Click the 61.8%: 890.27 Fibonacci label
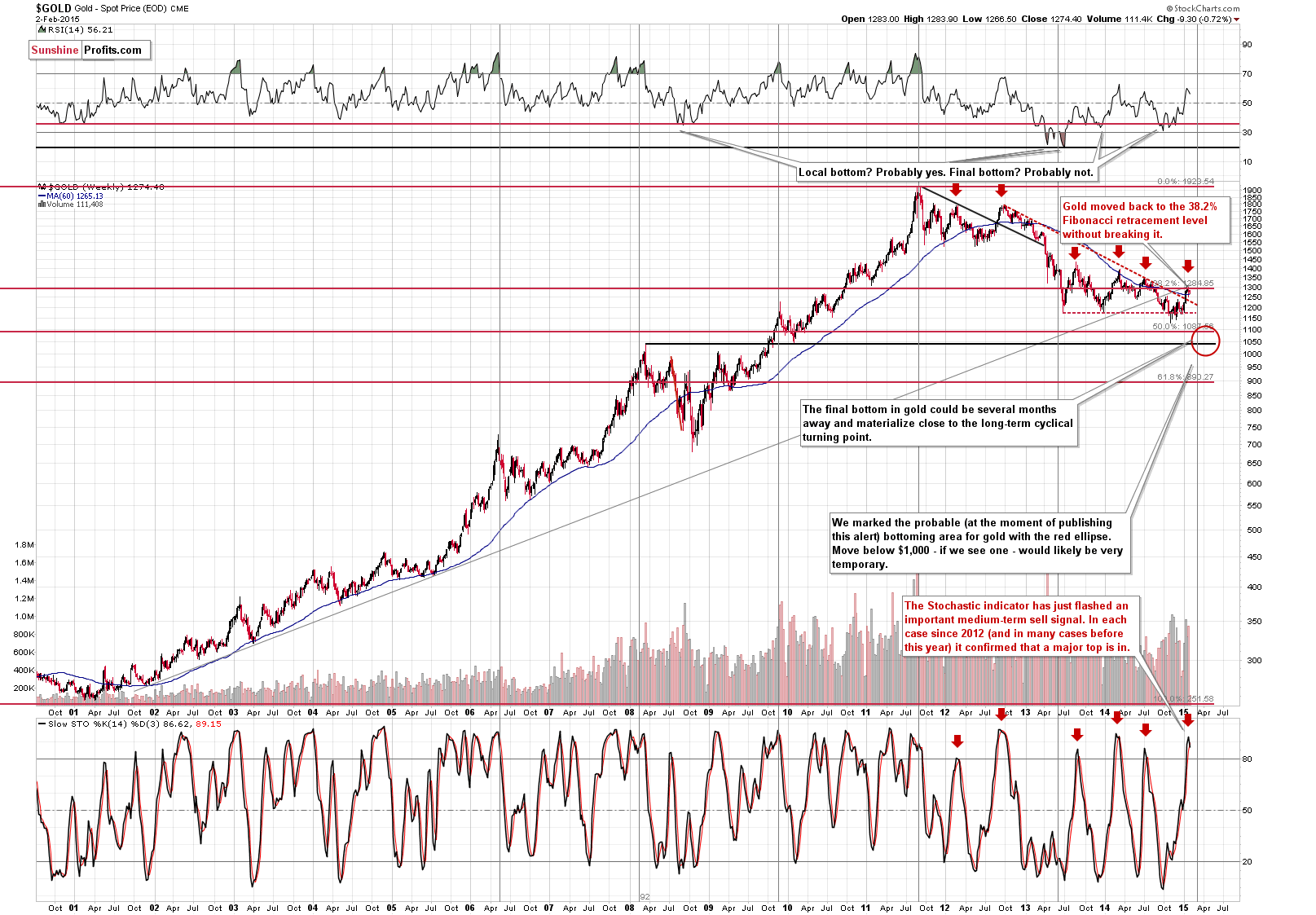The height and width of the screenshot is (915, 1316). point(1186,377)
